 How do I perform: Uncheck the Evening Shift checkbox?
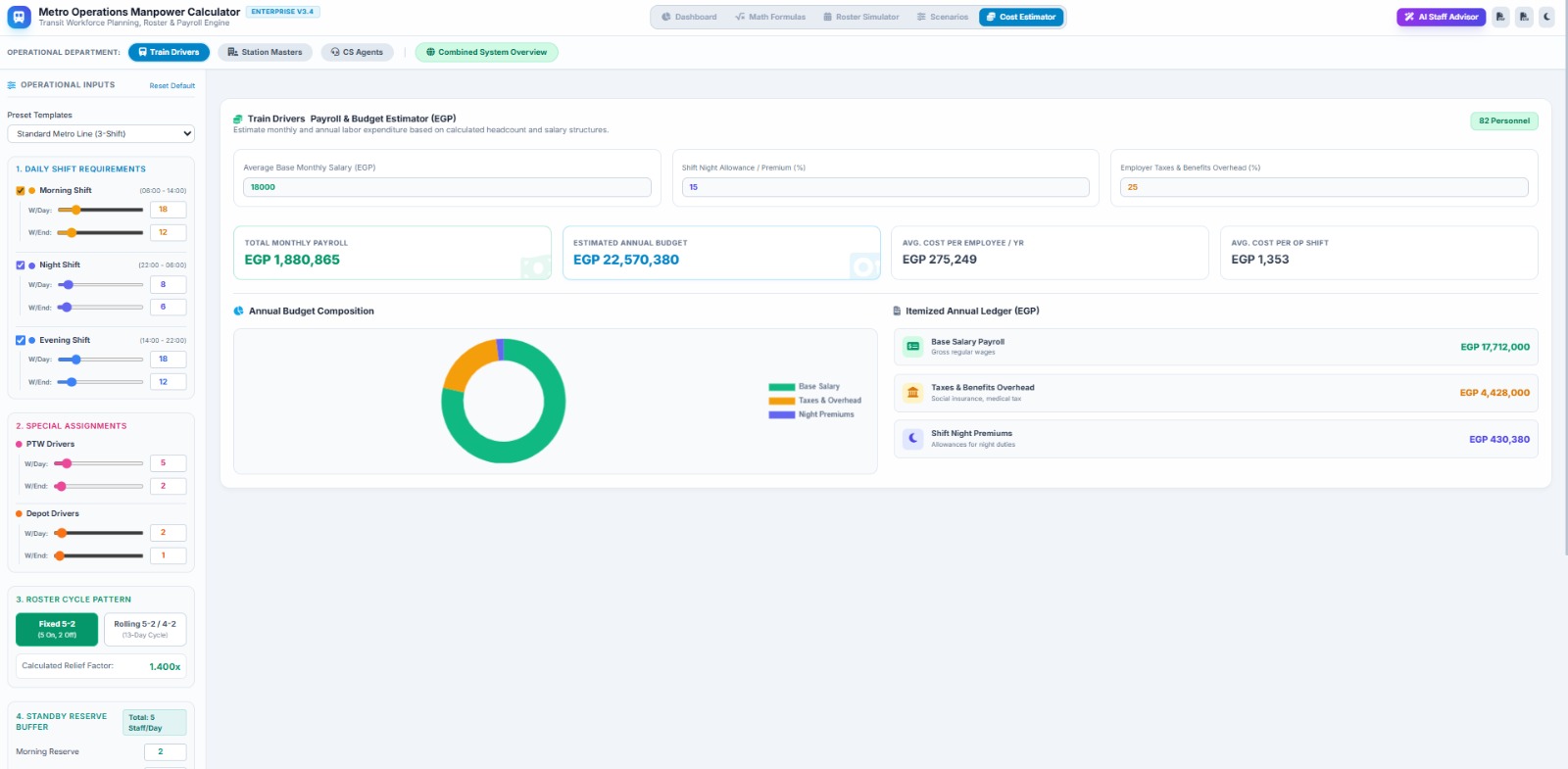[21, 341]
